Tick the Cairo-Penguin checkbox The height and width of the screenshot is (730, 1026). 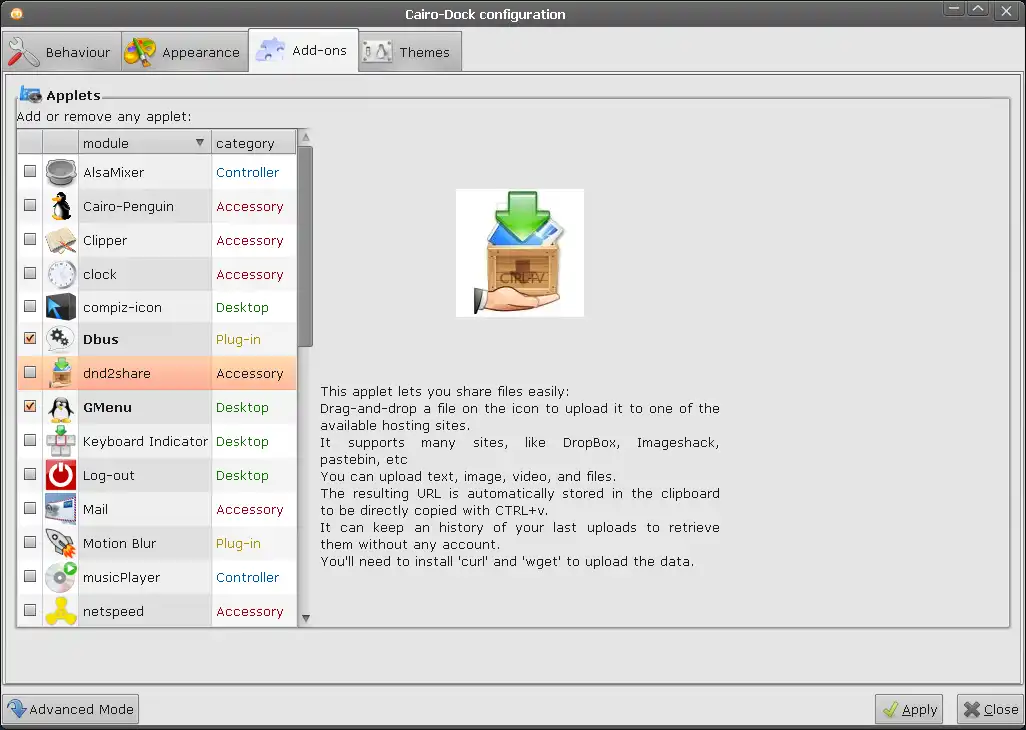[30, 205]
